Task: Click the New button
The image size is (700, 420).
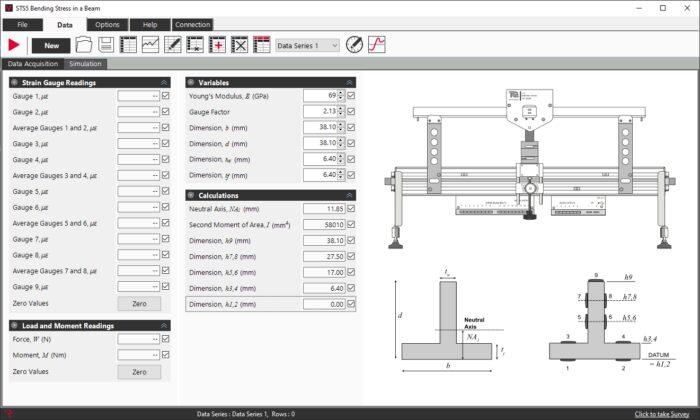Action: tap(50, 45)
